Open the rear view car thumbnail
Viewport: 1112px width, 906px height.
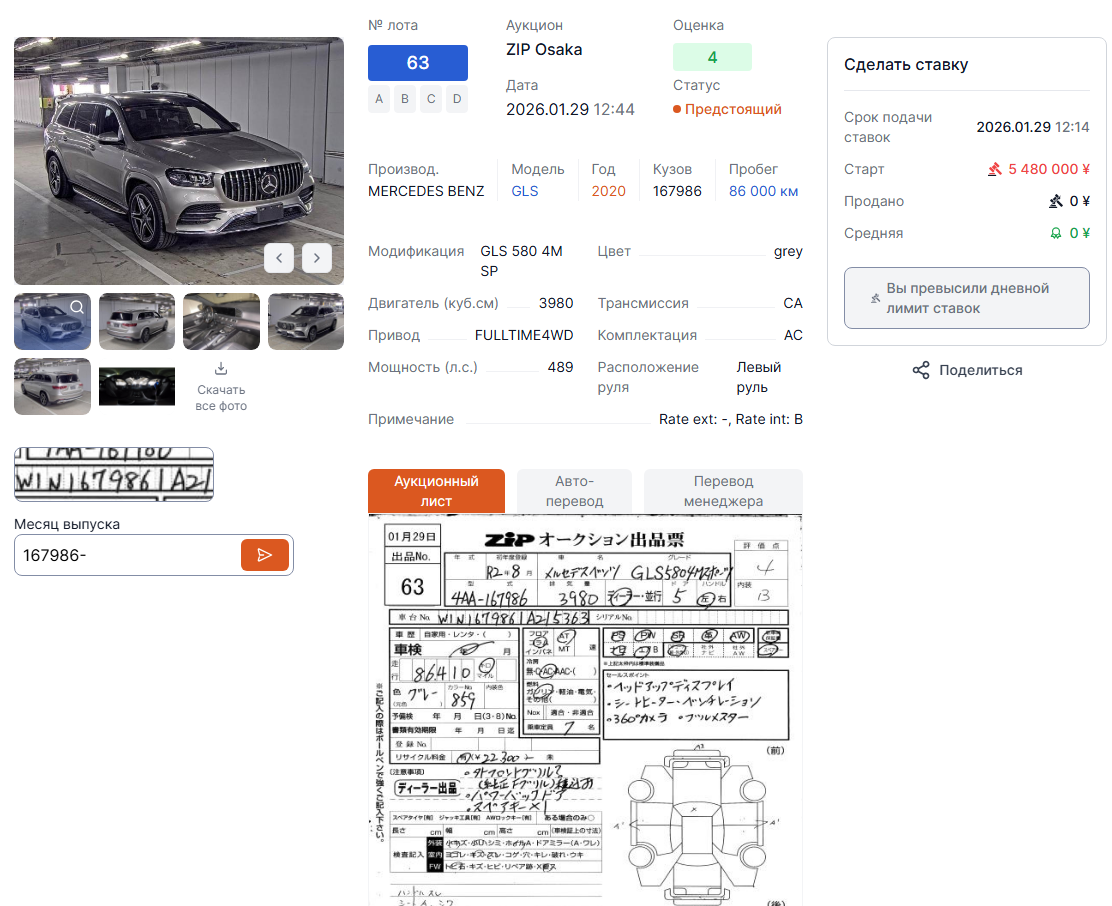click(137, 322)
